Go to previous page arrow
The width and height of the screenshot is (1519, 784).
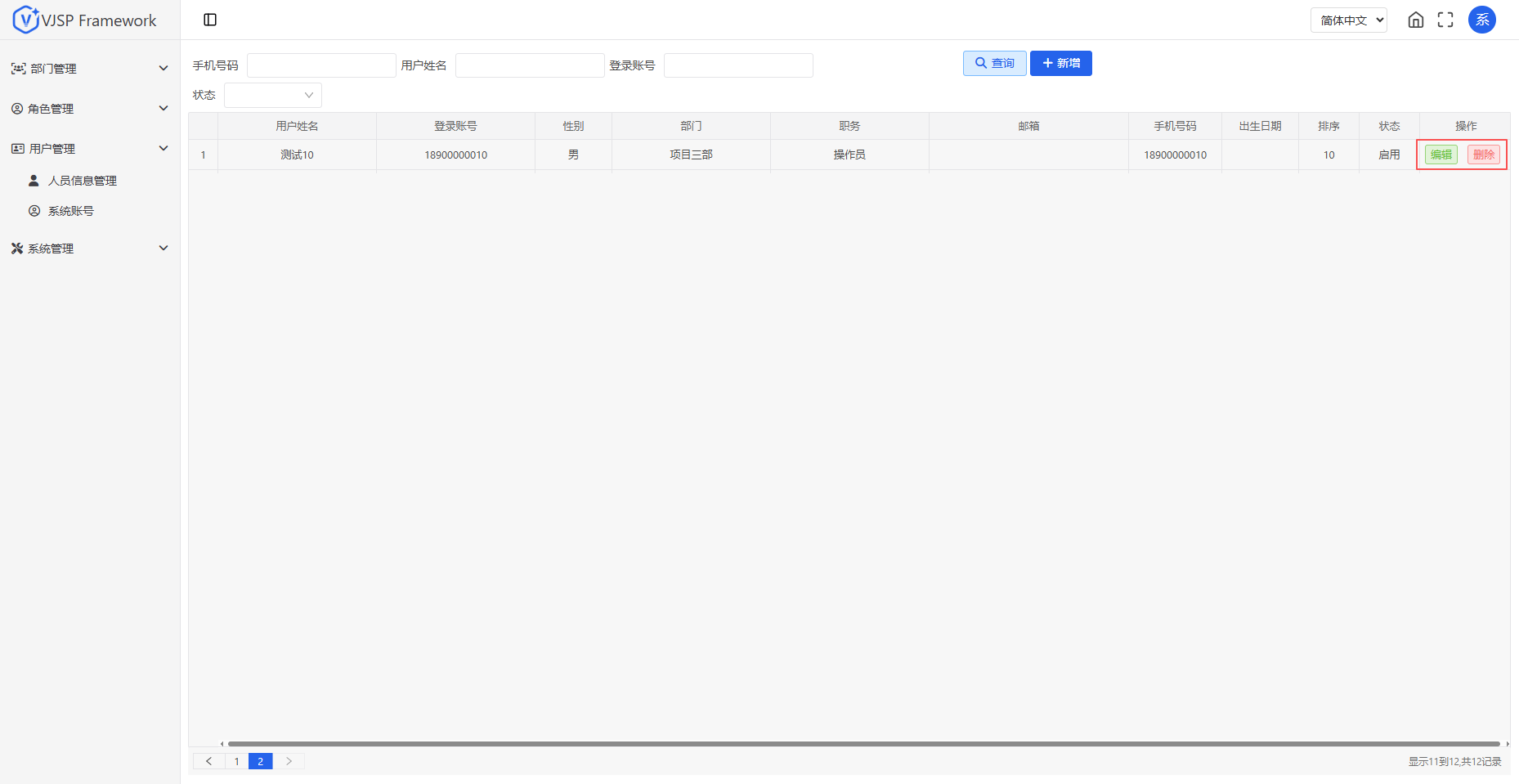(x=209, y=761)
